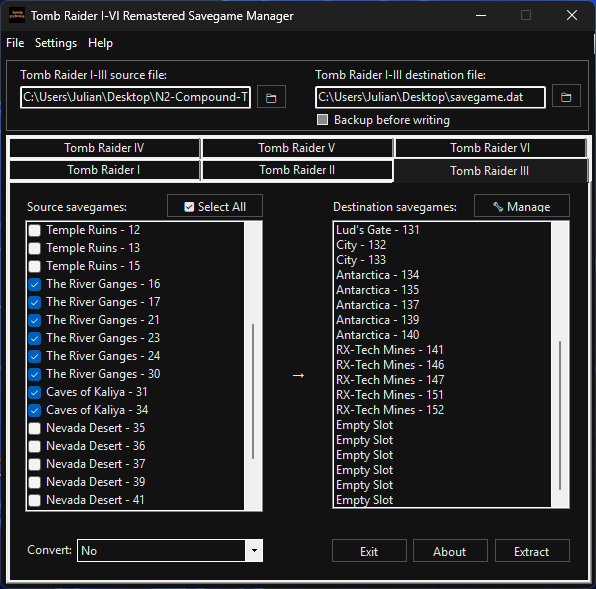Enable Backup before writing
Viewport: 596px width, 589px height.
(x=322, y=120)
